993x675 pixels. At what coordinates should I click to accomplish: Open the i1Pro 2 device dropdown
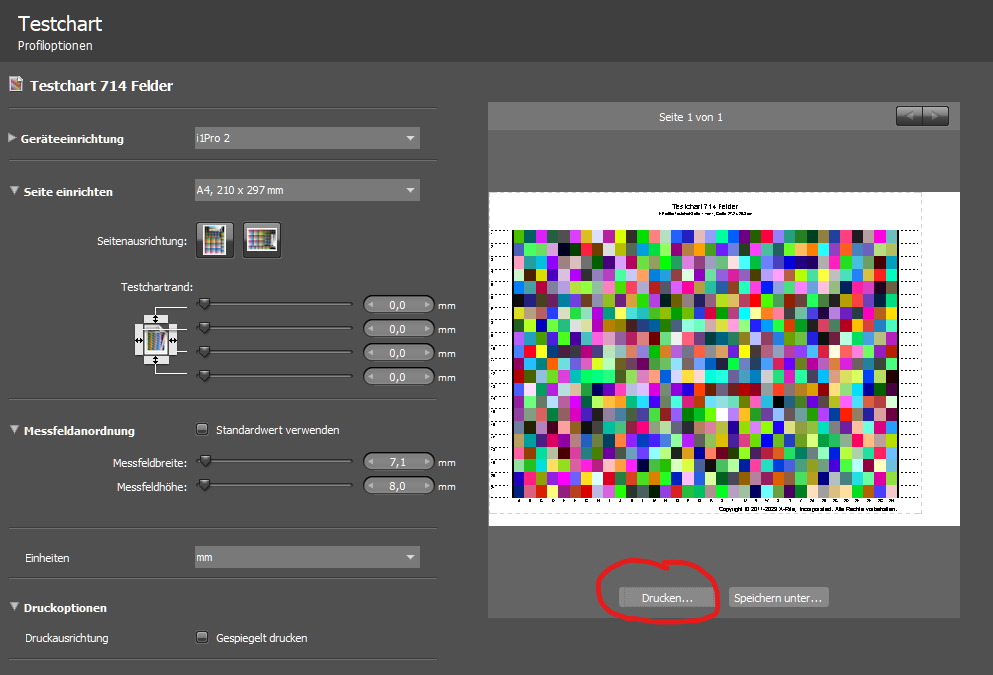click(307, 139)
